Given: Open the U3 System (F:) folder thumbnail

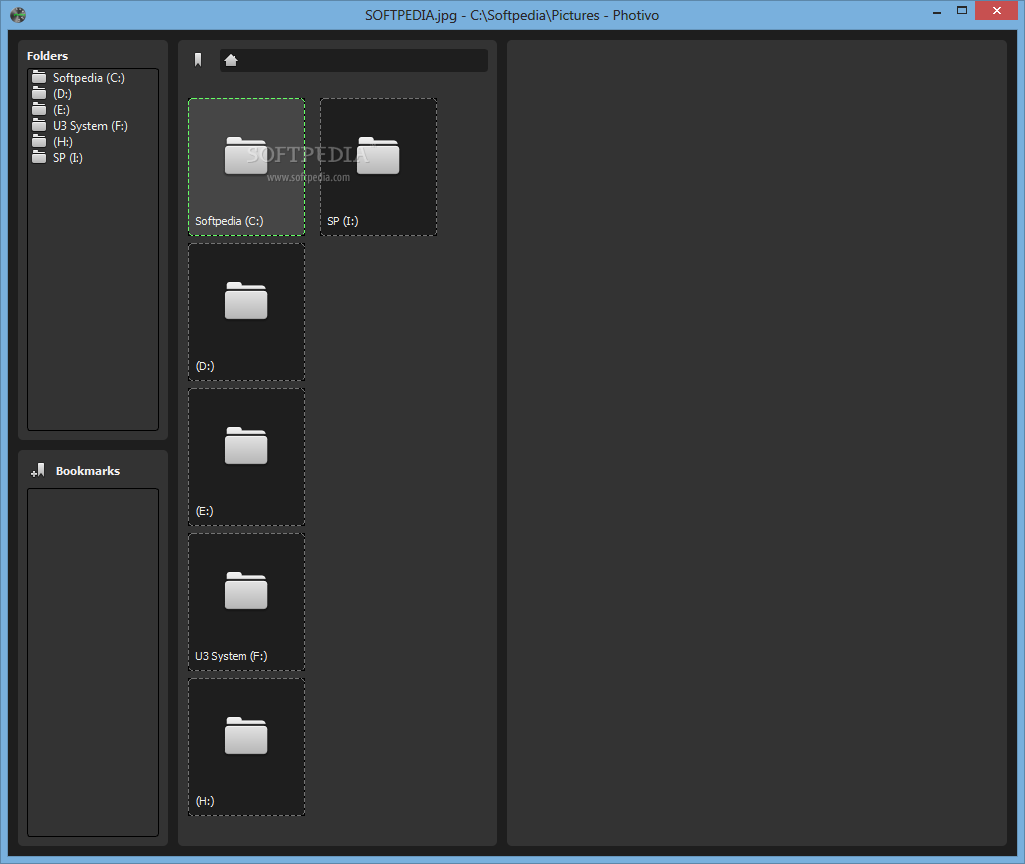Looking at the screenshot, I should 246,602.
